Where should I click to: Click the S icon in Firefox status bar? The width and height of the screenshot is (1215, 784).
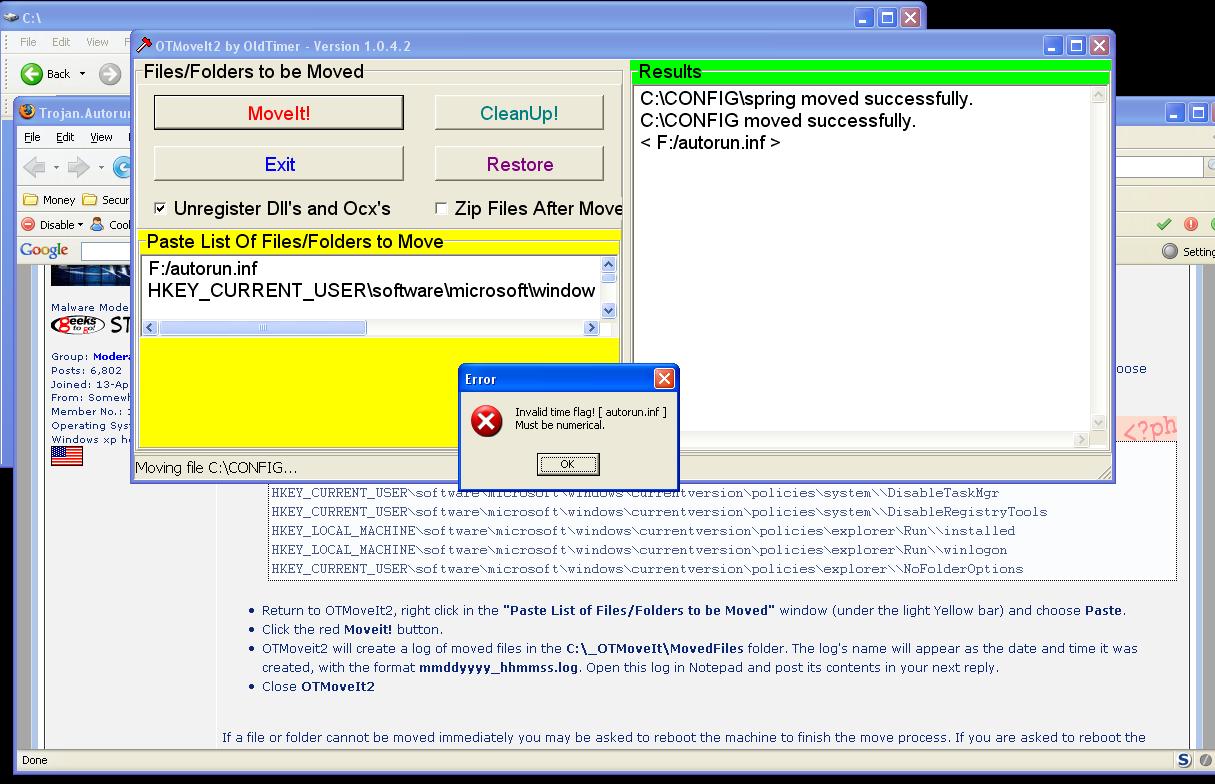[x=1184, y=760]
